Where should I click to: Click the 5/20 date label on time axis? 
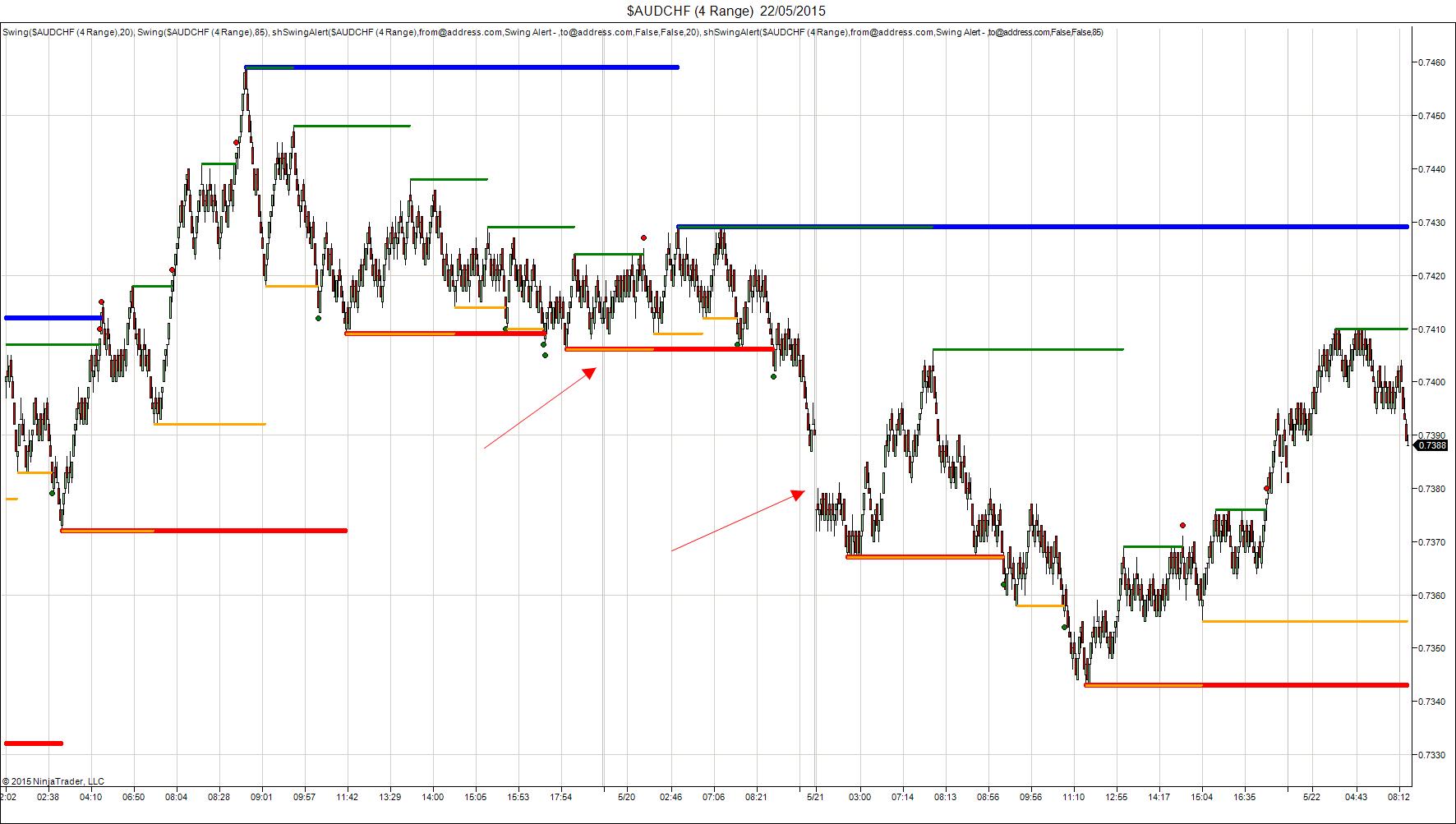(626, 797)
